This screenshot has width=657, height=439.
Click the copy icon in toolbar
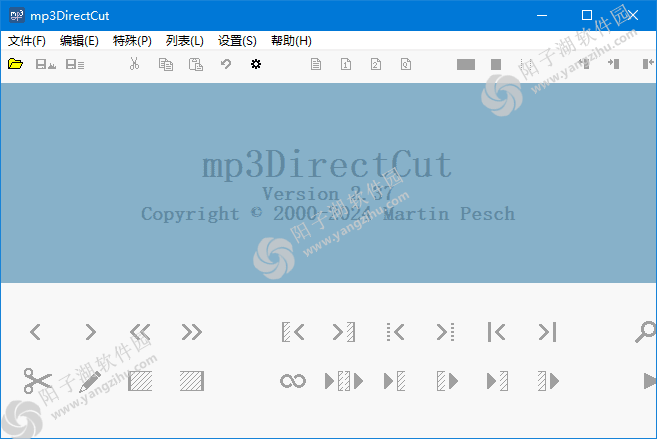pos(166,64)
